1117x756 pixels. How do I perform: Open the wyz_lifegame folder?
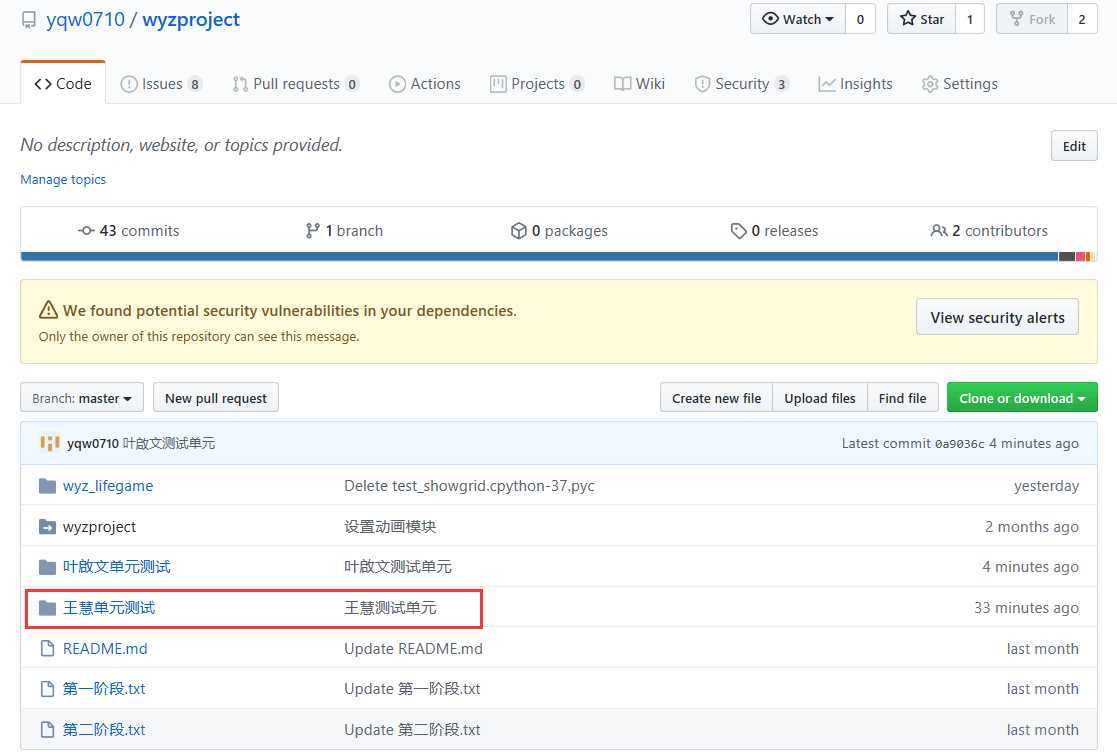(108, 486)
